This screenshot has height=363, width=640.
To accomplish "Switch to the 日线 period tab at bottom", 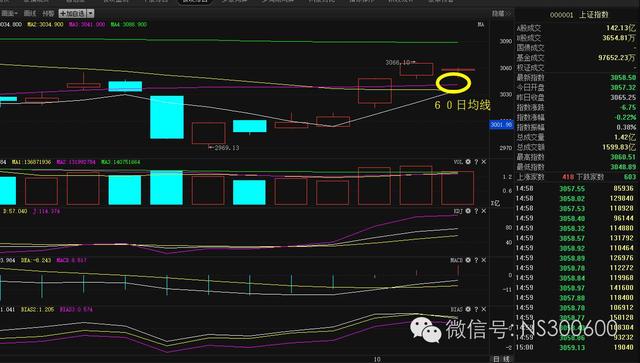I will point(502,359).
